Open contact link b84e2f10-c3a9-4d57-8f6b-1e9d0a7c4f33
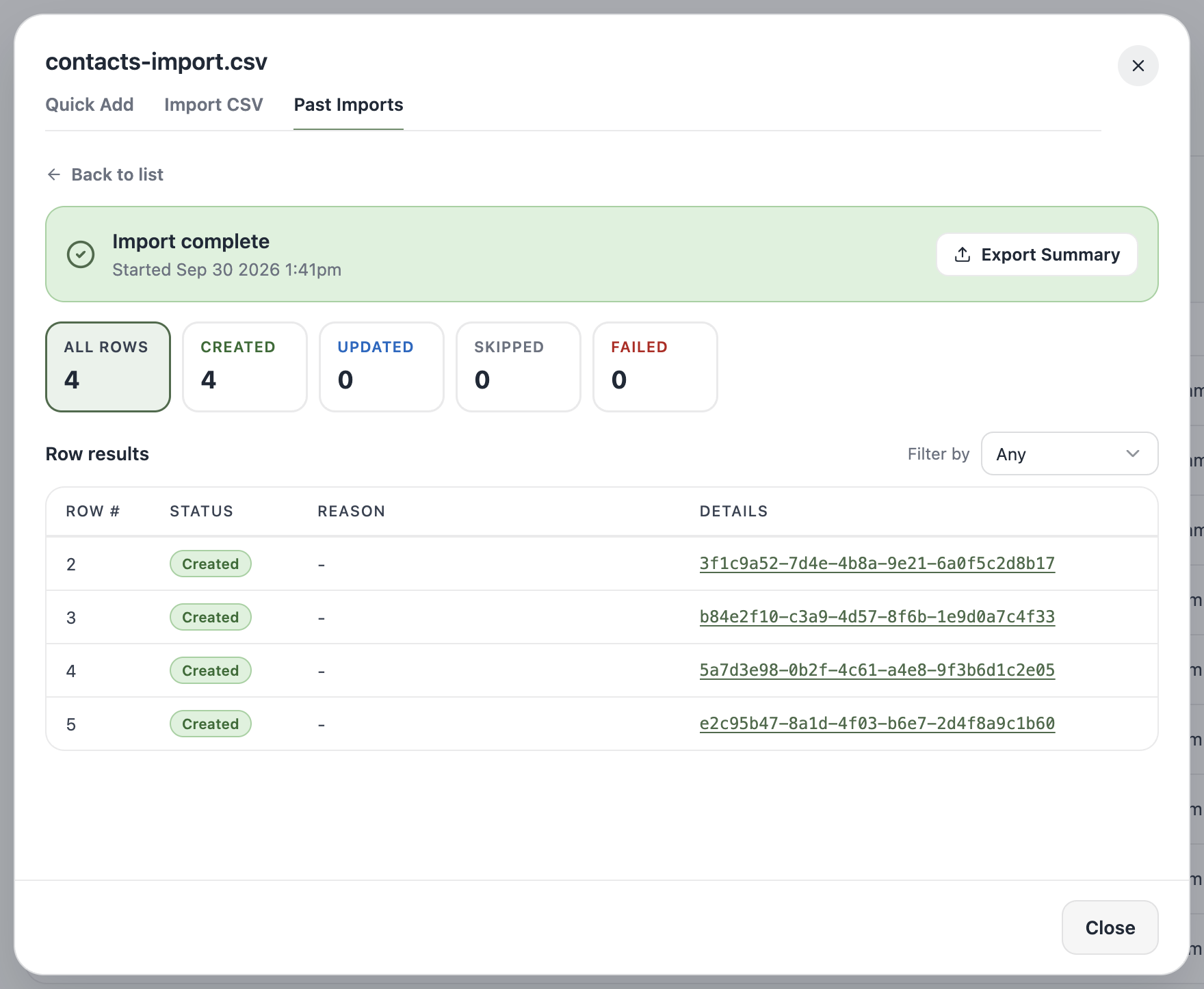 coord(877,617)
